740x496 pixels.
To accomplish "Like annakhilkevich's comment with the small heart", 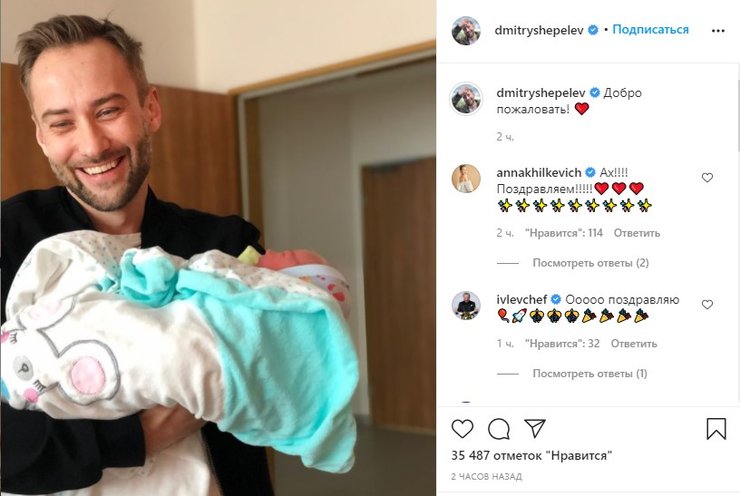I will point(707,177).
